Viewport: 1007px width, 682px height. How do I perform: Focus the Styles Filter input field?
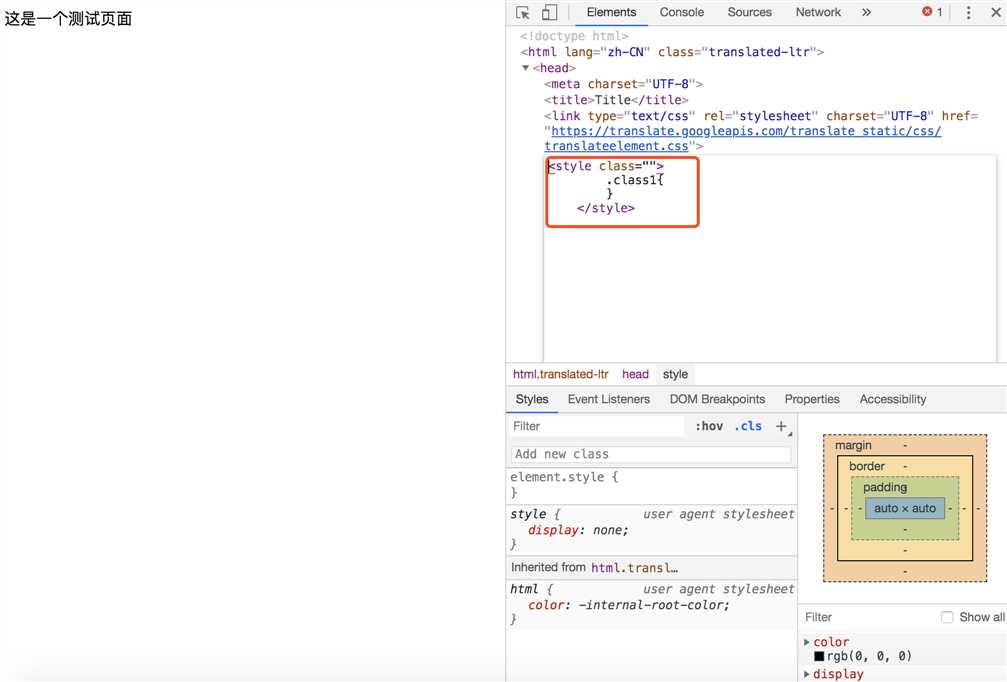[597, 426]
